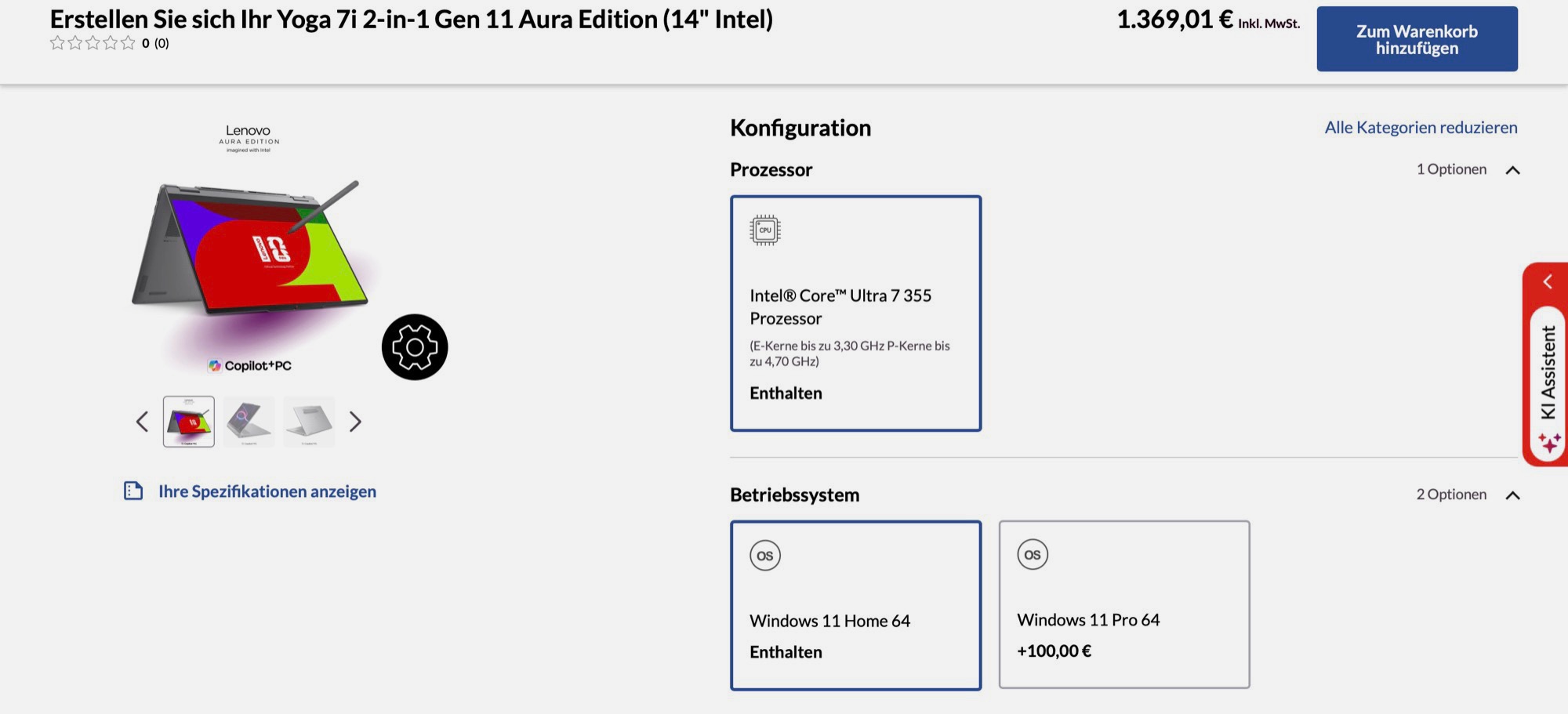1568x714 pixels.
Task: Click the OS icon in Windows 11 Pro card
Action: pyautogui.click(x=1033, y=555)
